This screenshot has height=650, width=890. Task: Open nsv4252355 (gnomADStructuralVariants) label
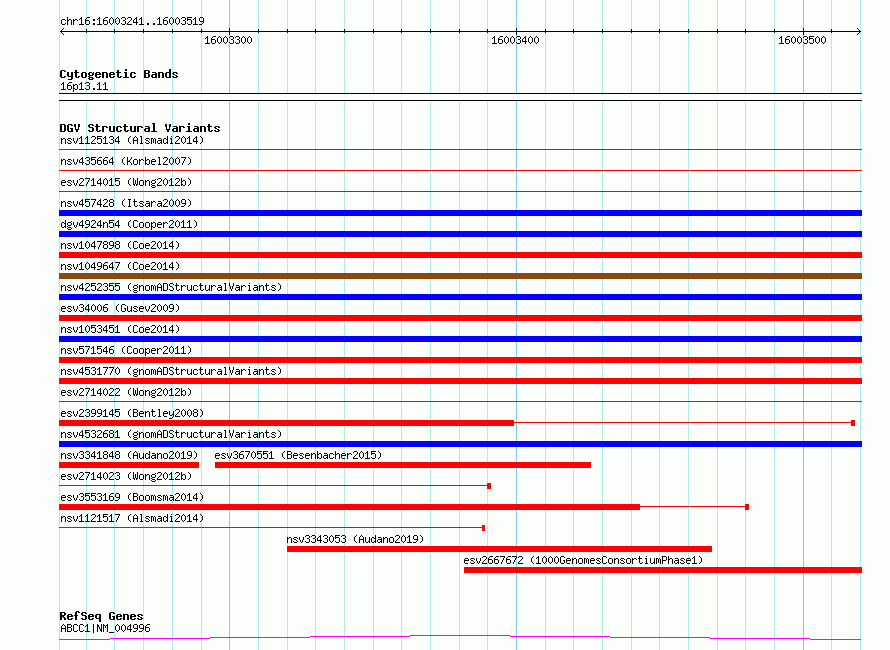coord(171,287)
